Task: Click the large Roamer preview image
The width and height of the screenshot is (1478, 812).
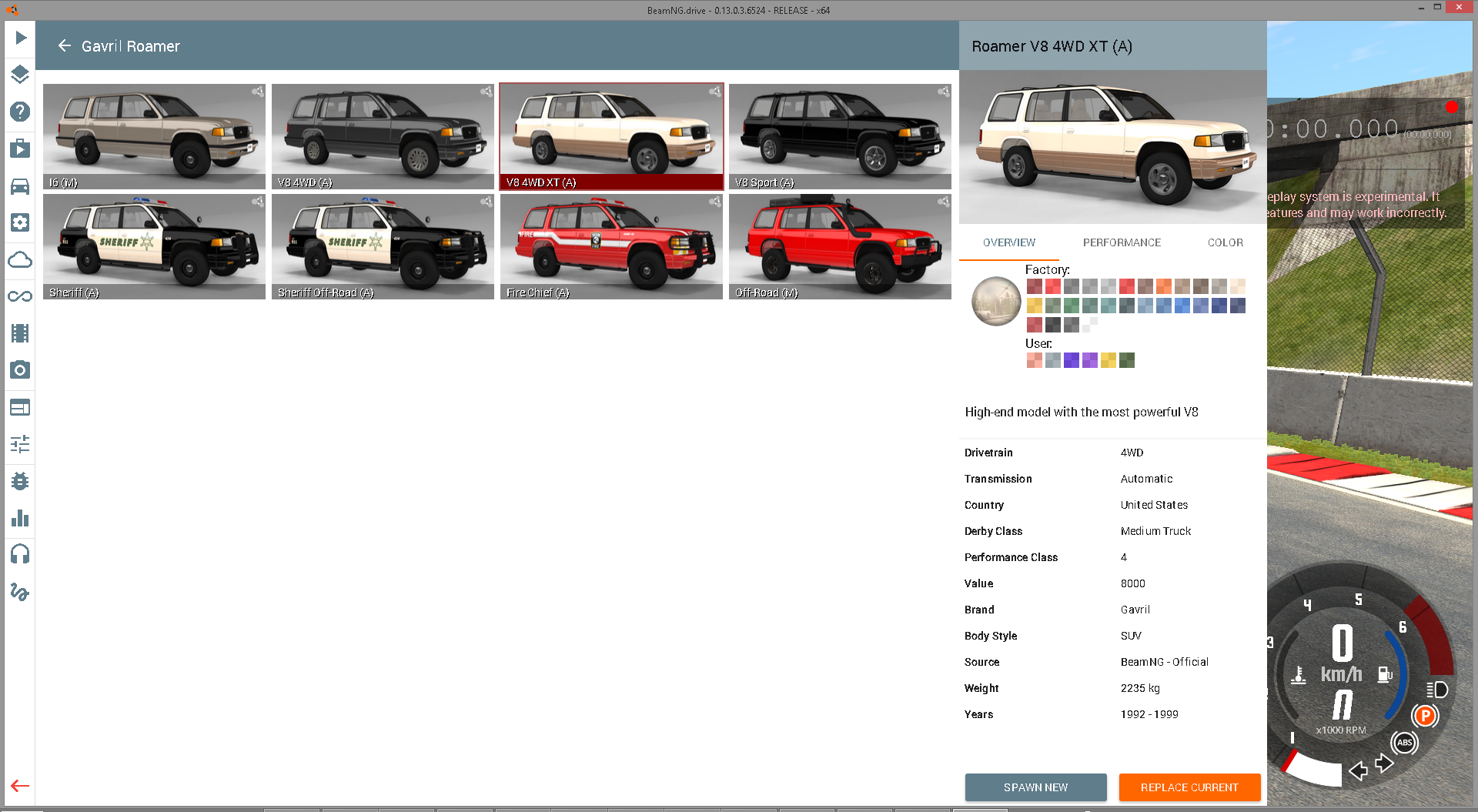Action: pyautogui.click(x=1112, y=147)
